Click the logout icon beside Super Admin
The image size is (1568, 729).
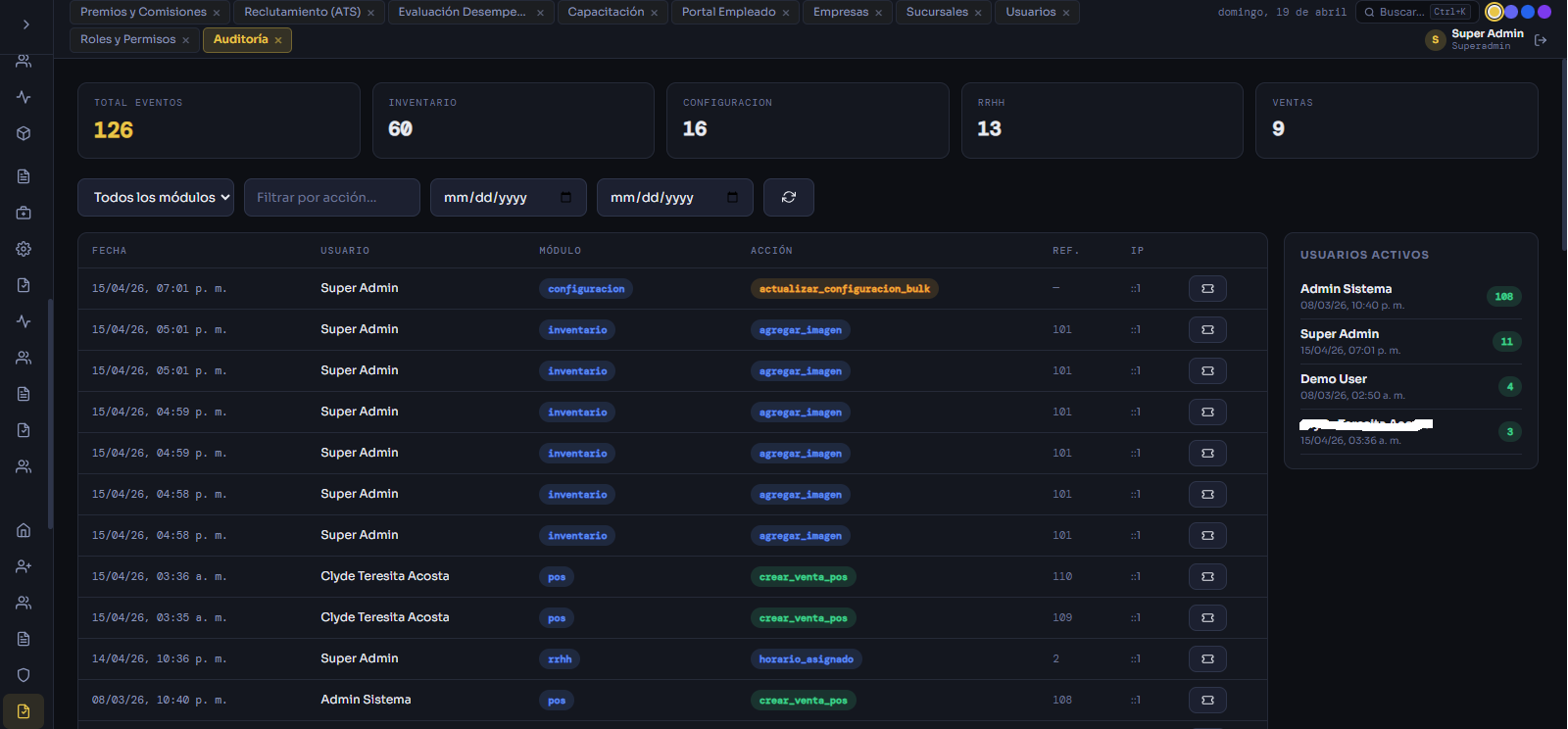1541,40
